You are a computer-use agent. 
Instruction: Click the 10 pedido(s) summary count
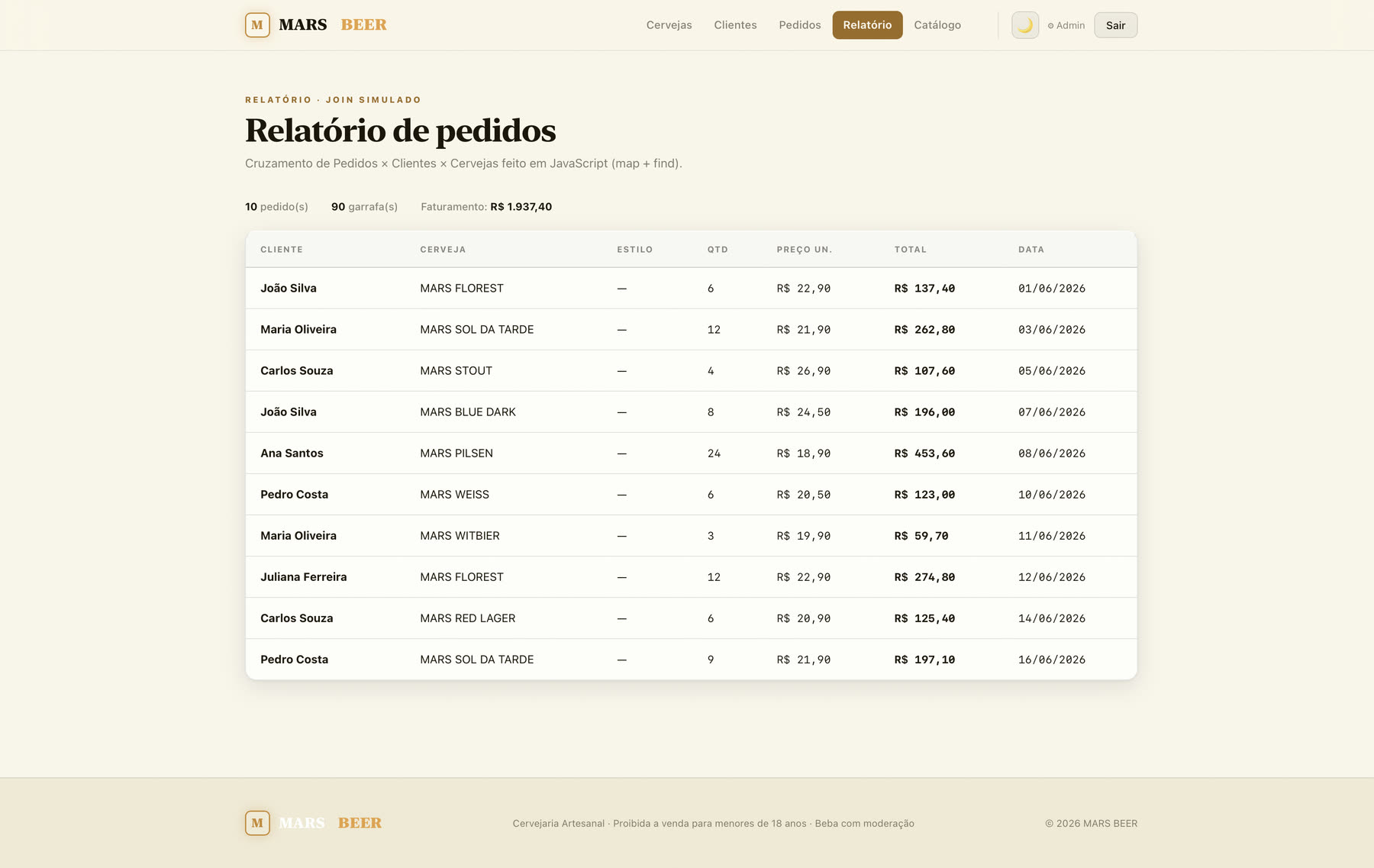[276, 207]
